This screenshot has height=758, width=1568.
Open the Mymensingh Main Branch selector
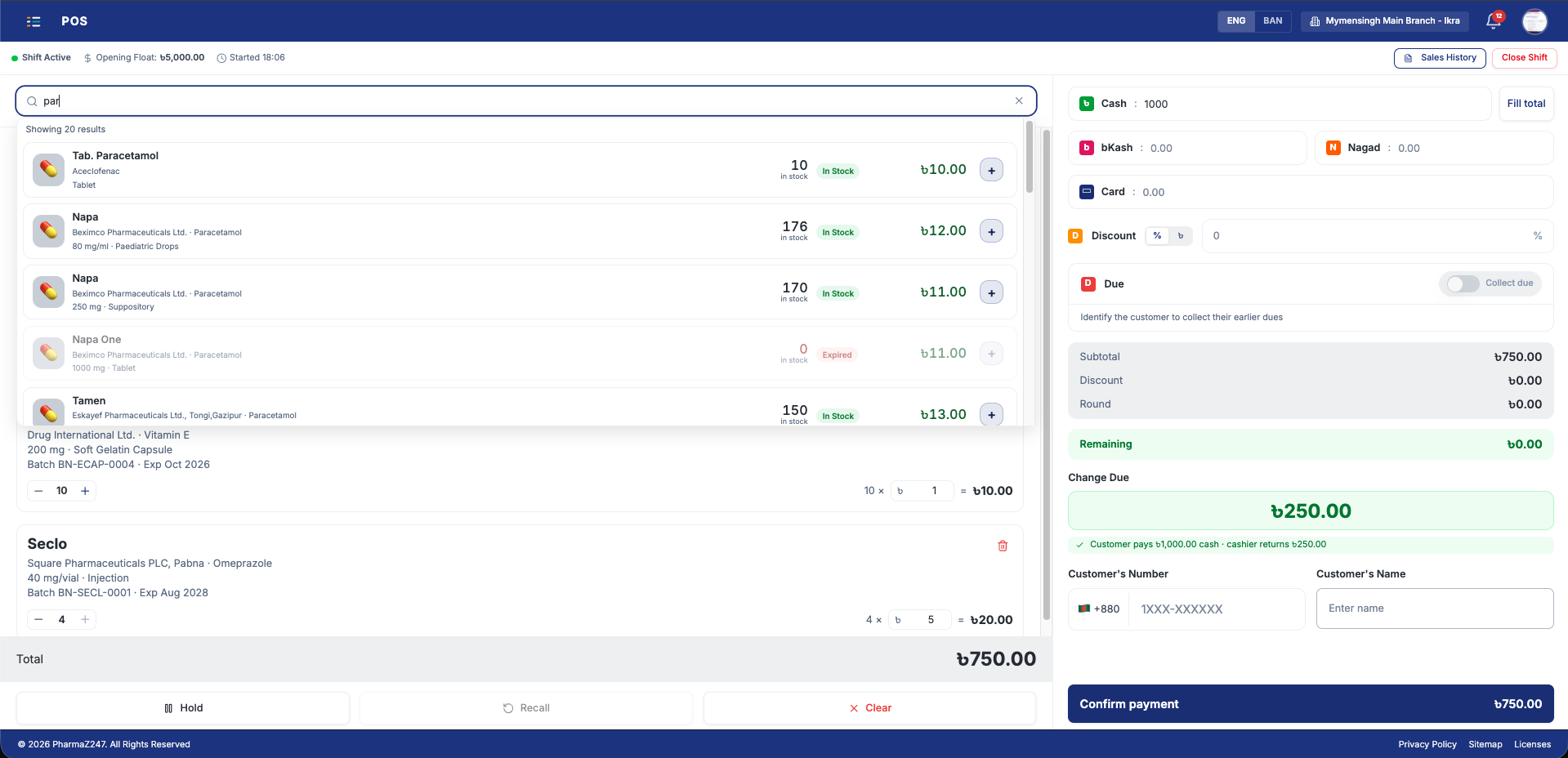pos(1384,21)
